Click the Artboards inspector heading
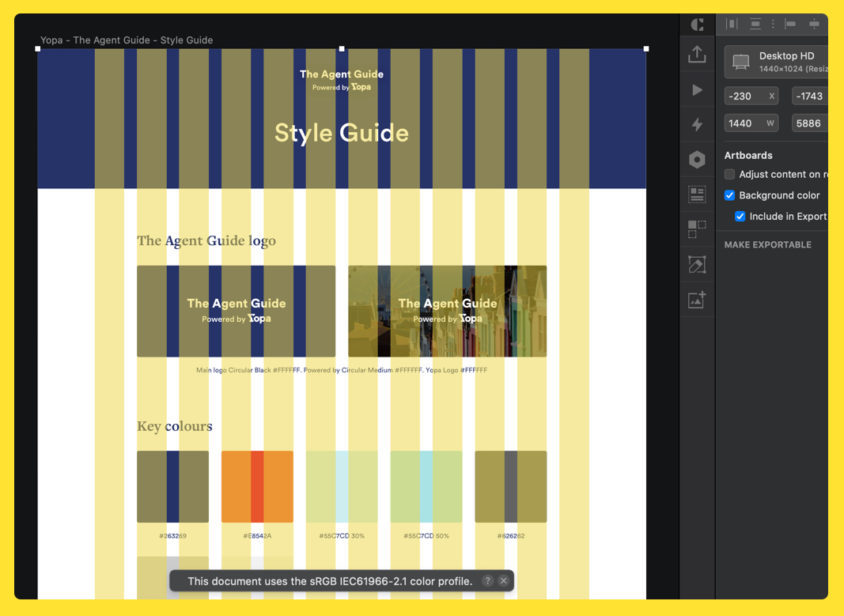844x616 pixels. [x=748, y=155]
